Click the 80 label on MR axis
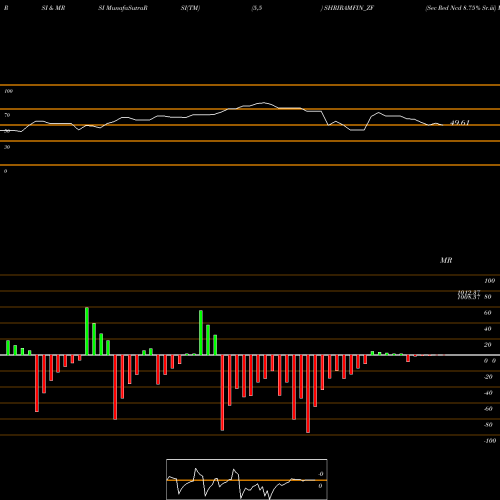The image size is (500, 500). (x=488, y=297)
